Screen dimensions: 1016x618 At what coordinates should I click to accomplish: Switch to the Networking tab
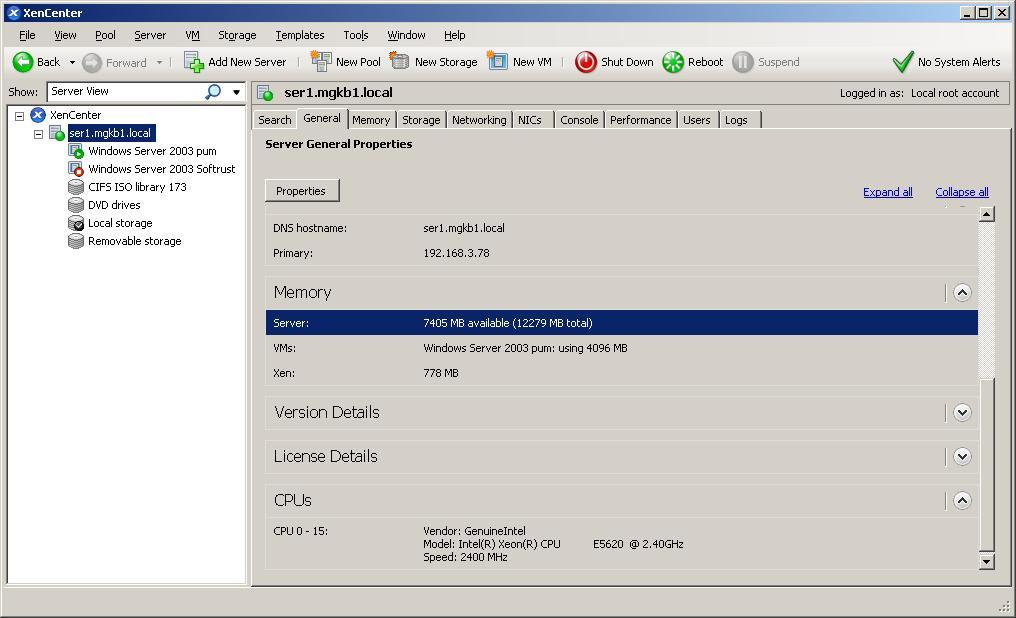click(479, 120)
